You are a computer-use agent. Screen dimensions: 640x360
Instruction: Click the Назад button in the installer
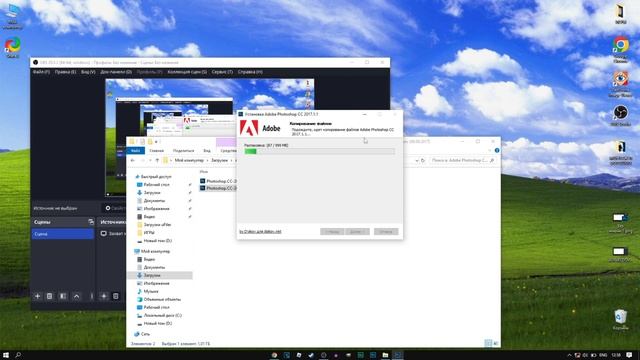click(332, 231)
